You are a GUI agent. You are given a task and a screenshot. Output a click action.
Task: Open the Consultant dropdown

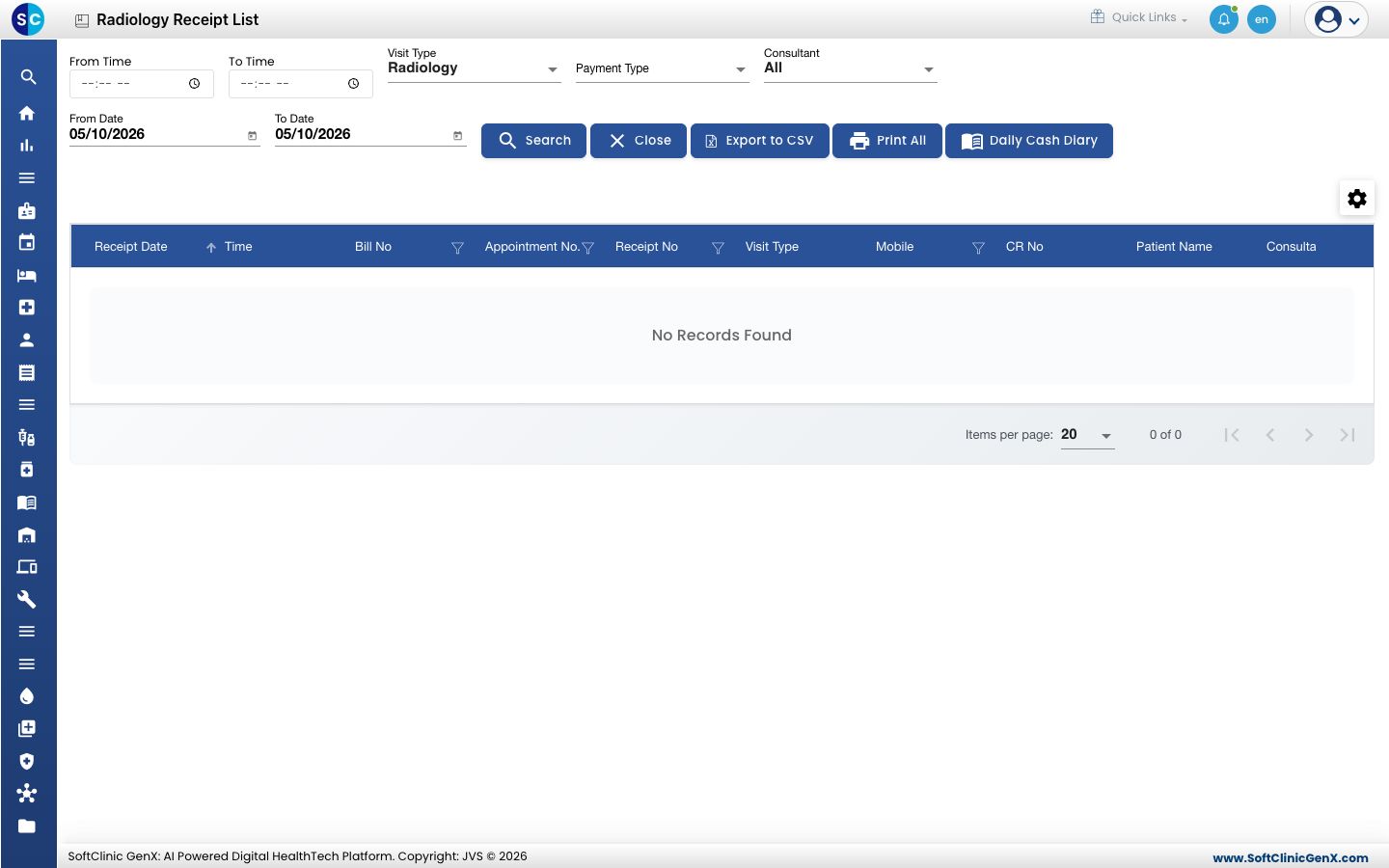pyautogui.click(x=850, y=68)
